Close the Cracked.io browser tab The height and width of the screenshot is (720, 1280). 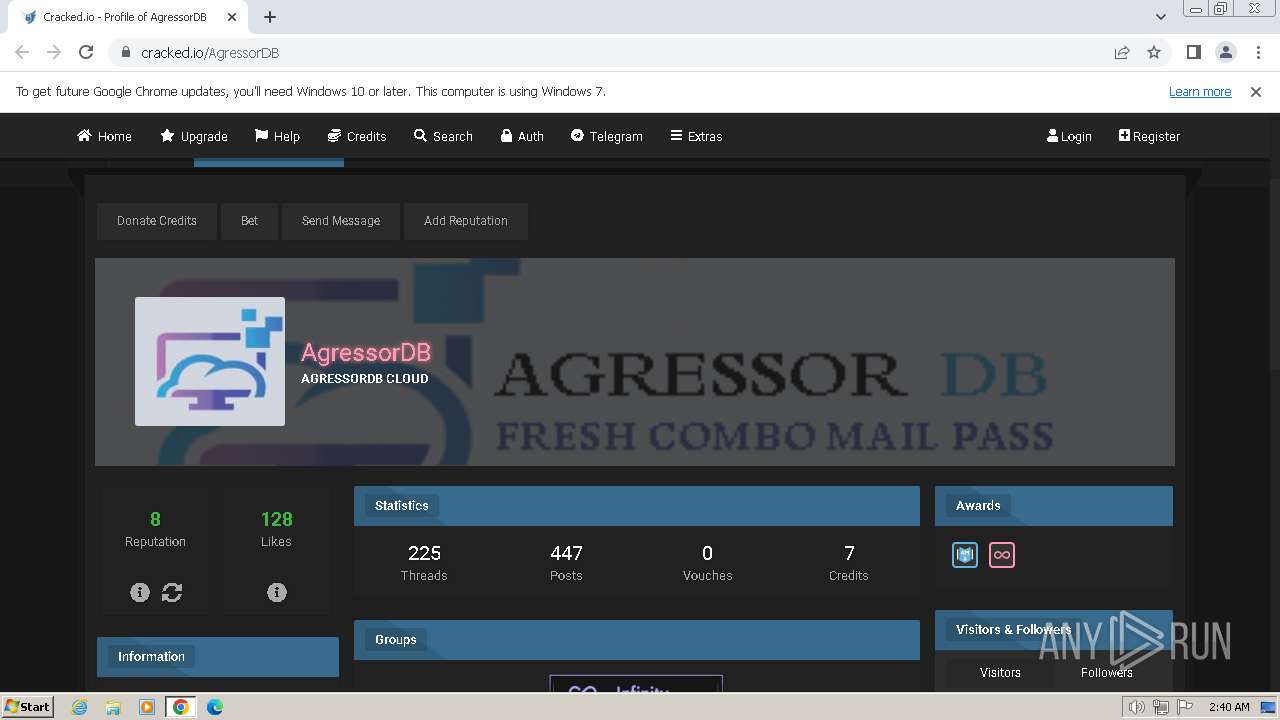231,17
